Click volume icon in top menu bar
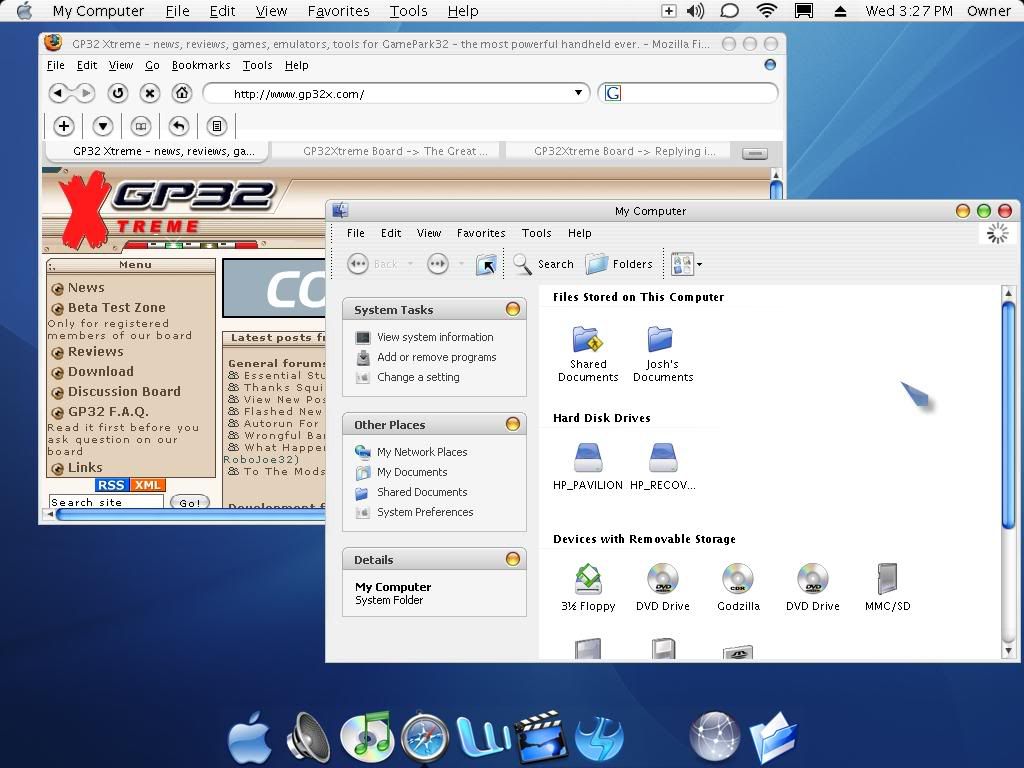 [696, 10]
